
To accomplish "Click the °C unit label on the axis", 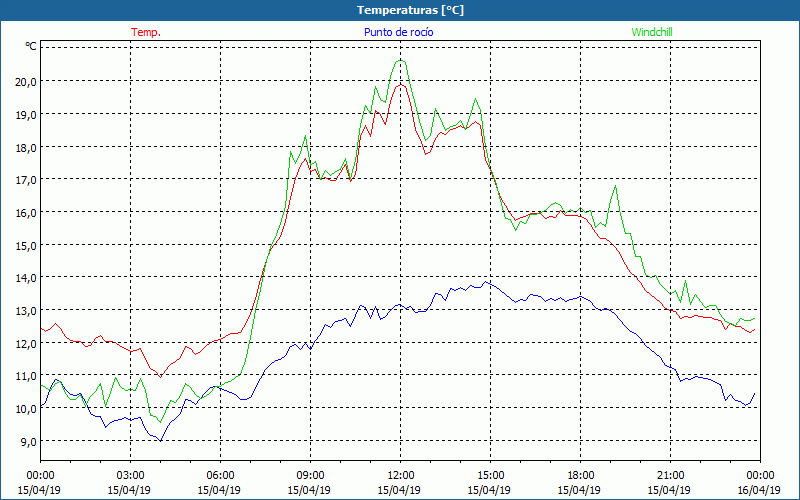I will [x=31, y=46].
